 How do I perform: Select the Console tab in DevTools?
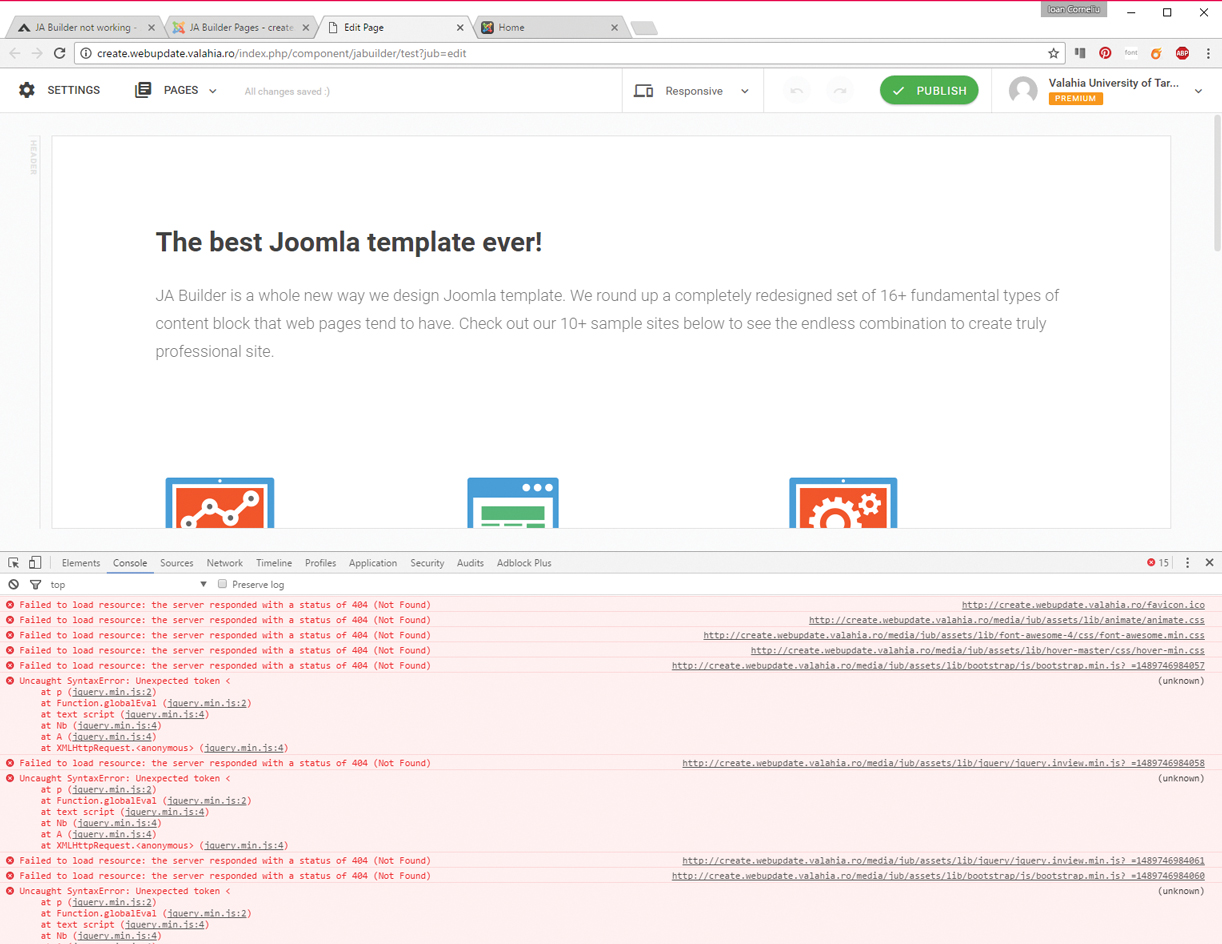pyautogui.click(x=130, y=563)
